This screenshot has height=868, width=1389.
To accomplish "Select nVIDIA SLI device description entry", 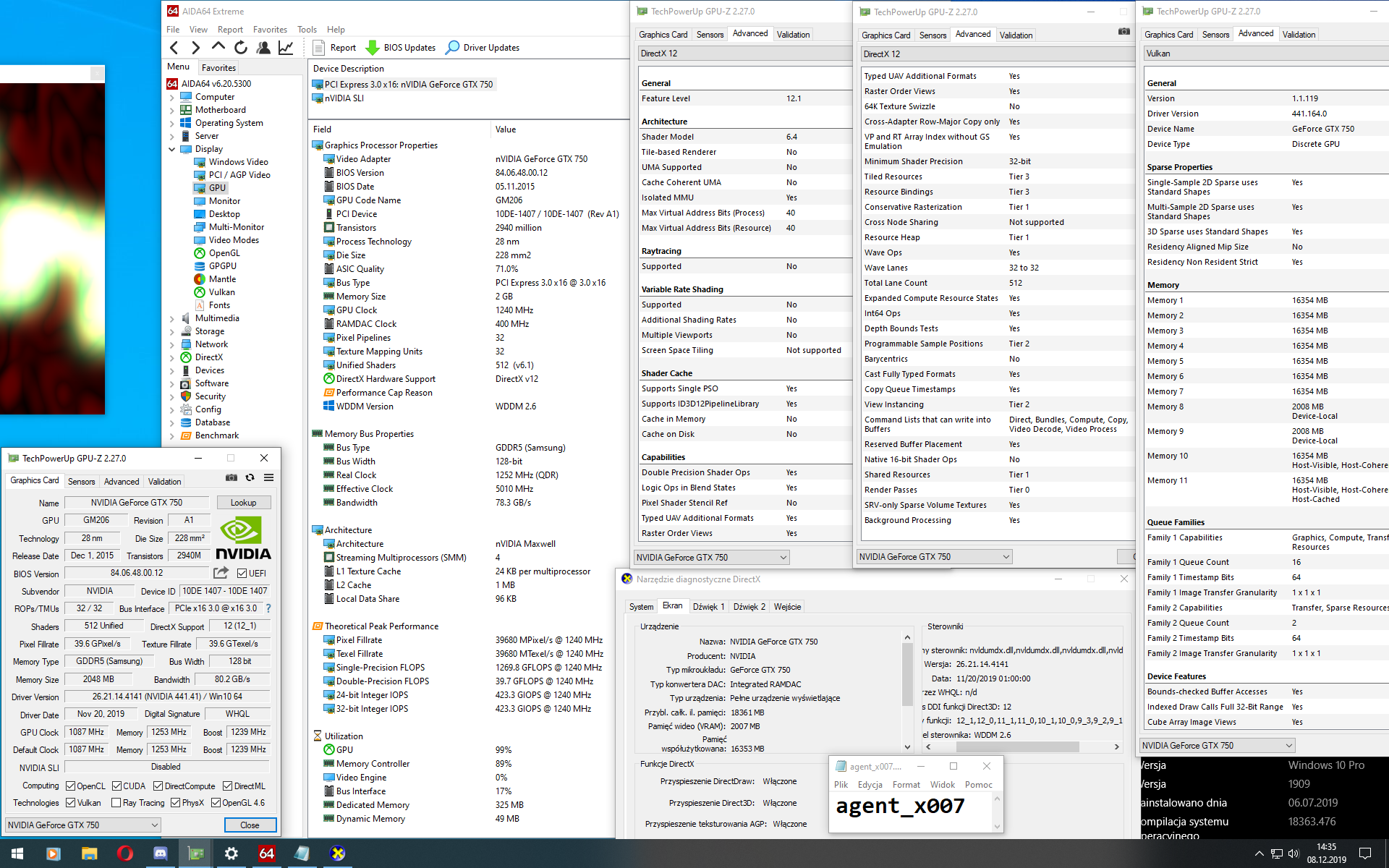I will 339,98.
